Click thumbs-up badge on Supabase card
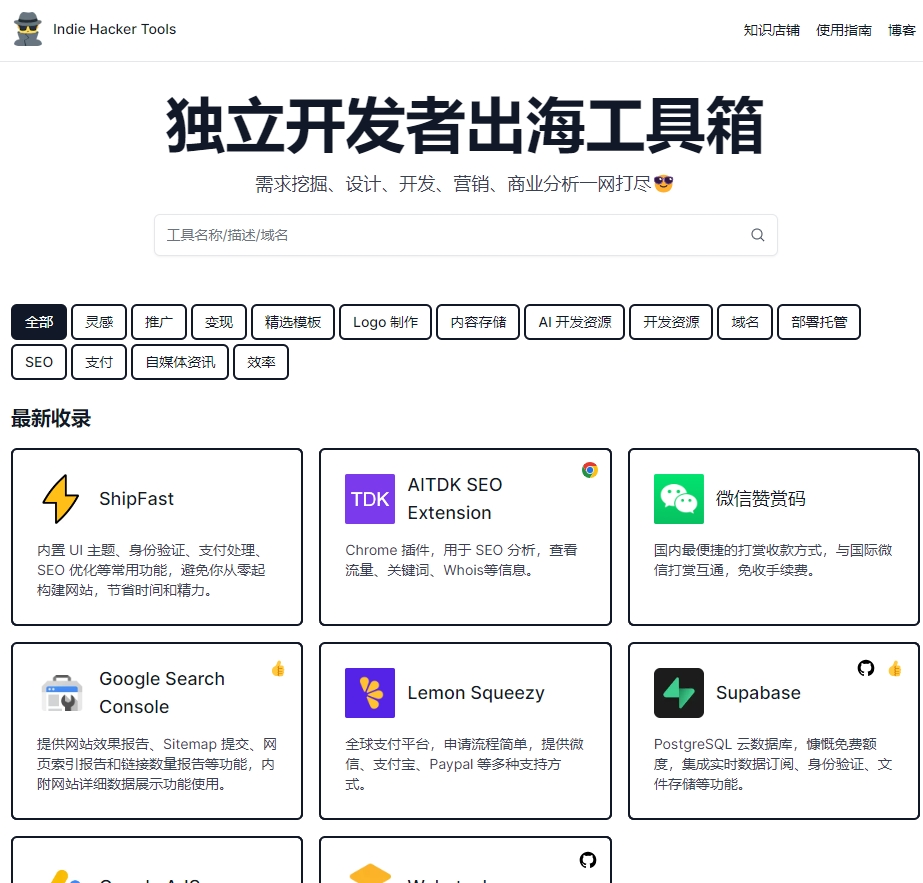Image resolution: width=923 pixels, height=883 pixels. [x=895, y=669]
